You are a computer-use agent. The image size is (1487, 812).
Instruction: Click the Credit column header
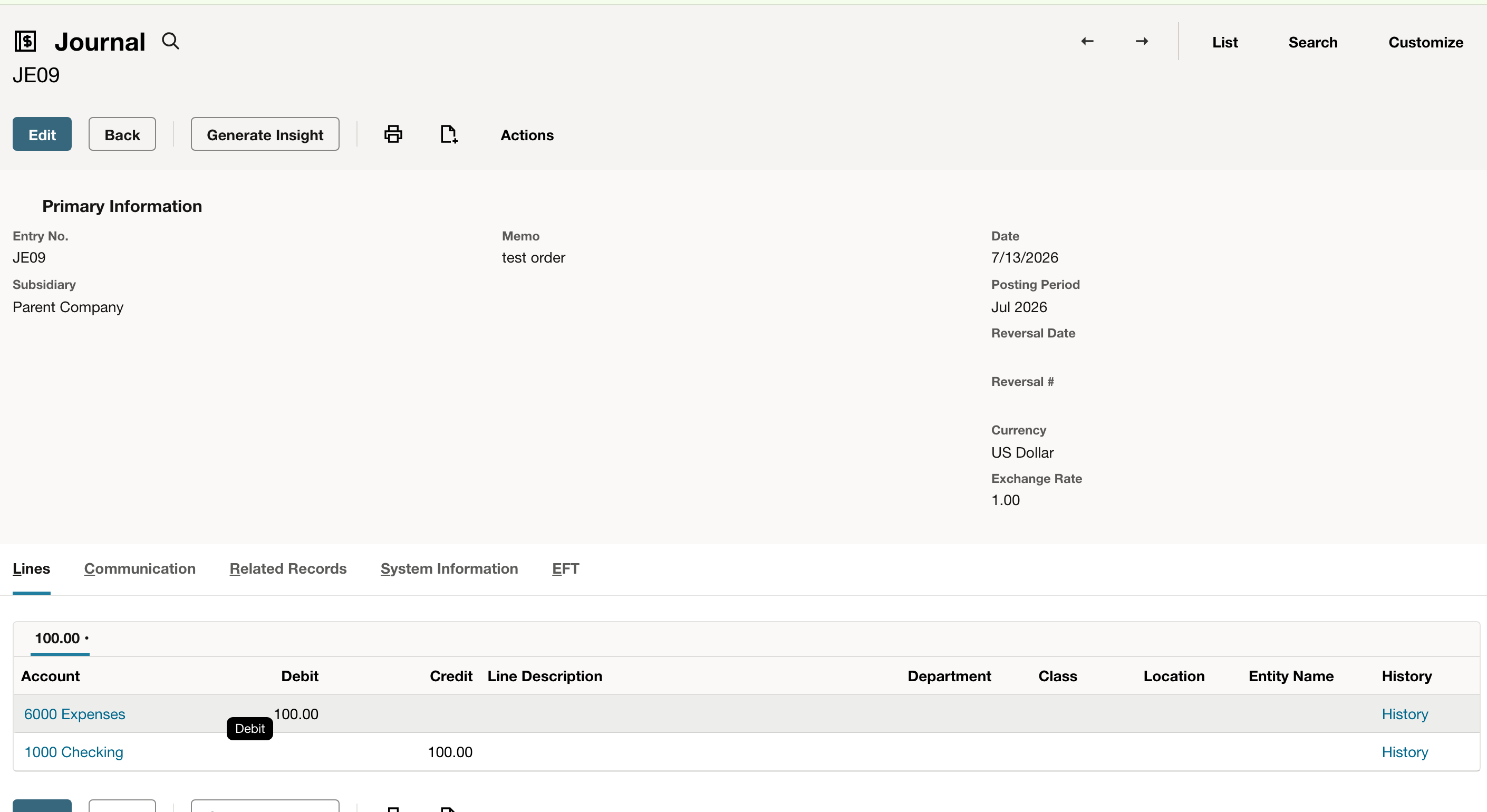click(x=451, y=676)
